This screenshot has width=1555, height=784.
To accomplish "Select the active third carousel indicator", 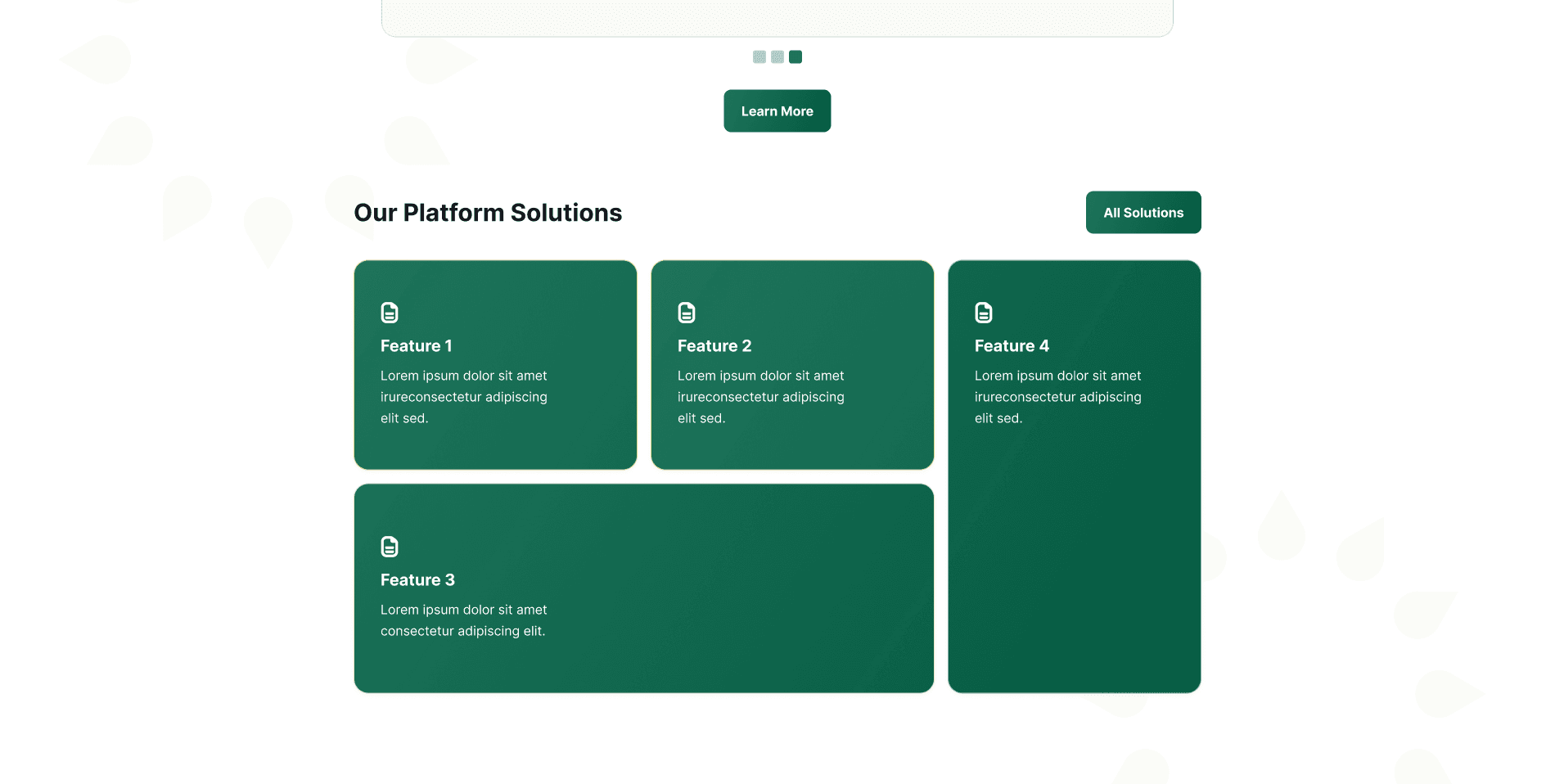I will (x=795, y=56).
